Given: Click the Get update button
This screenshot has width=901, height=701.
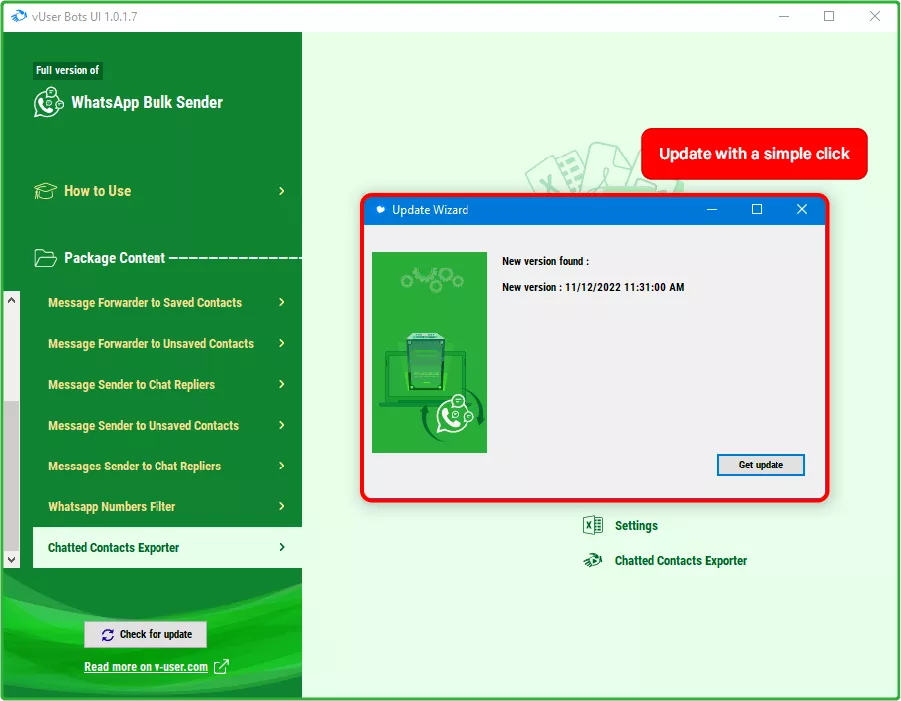Looking at the screenshot, I should 760,465.
